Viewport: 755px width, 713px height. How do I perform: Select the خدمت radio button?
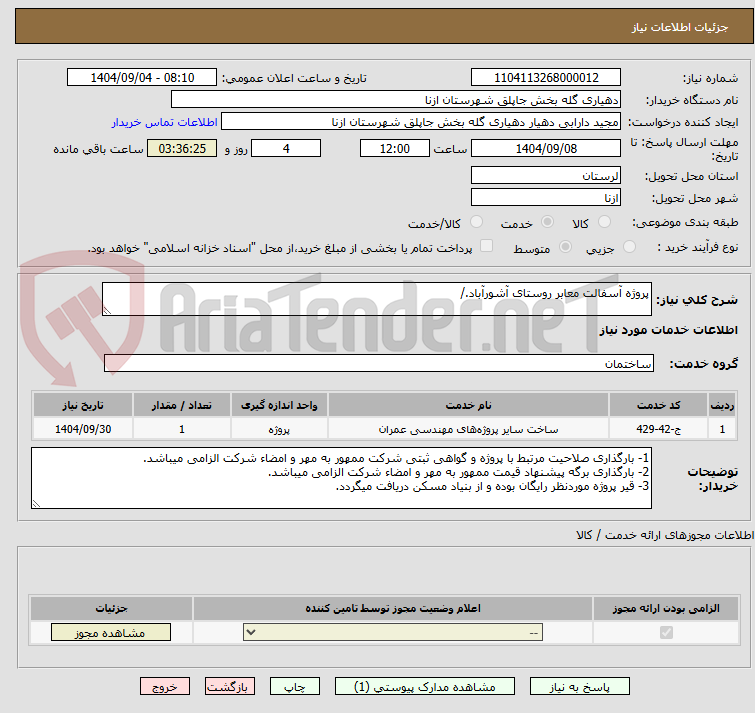click(x=547, y=222)
